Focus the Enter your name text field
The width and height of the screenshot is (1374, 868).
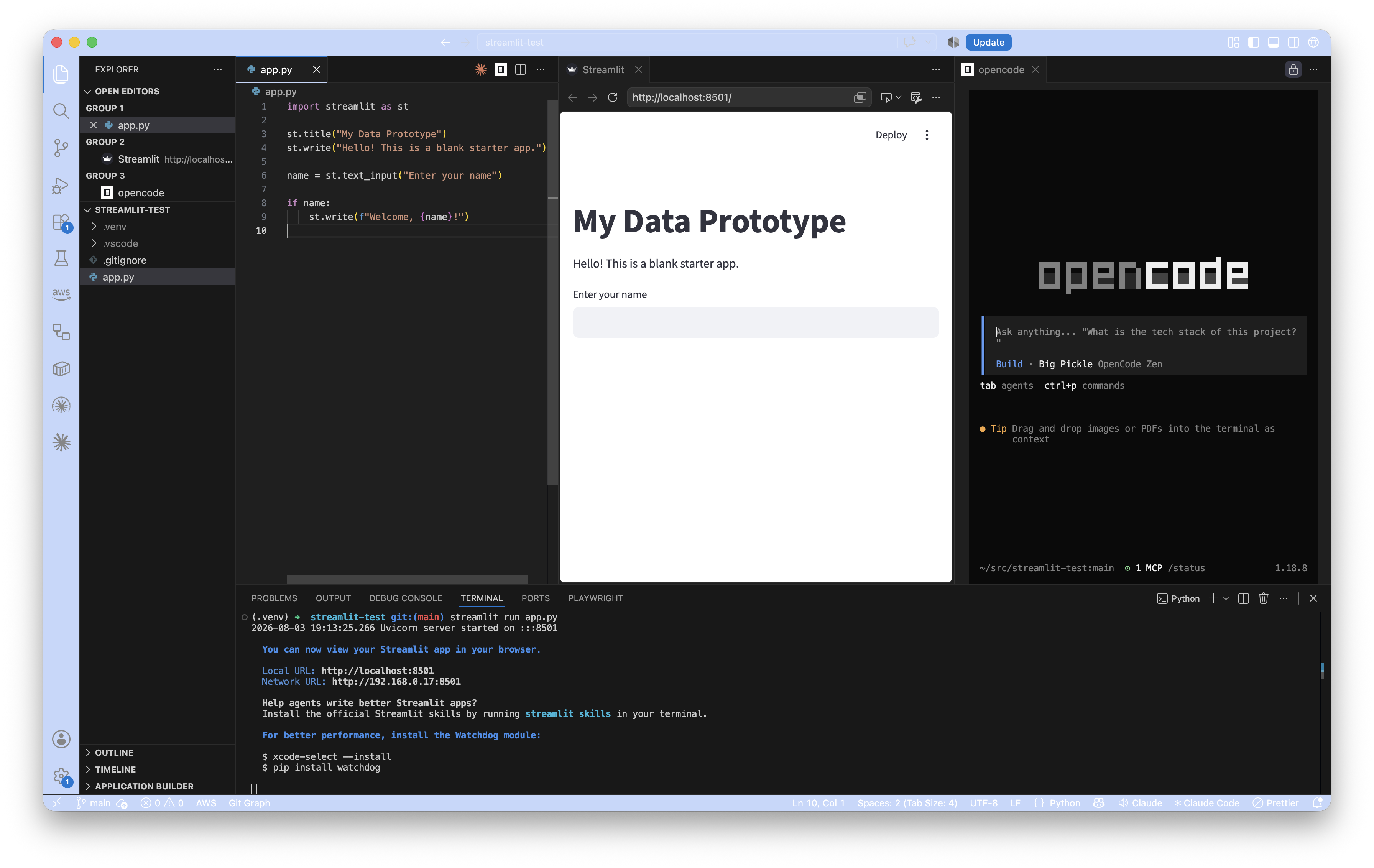756,322
